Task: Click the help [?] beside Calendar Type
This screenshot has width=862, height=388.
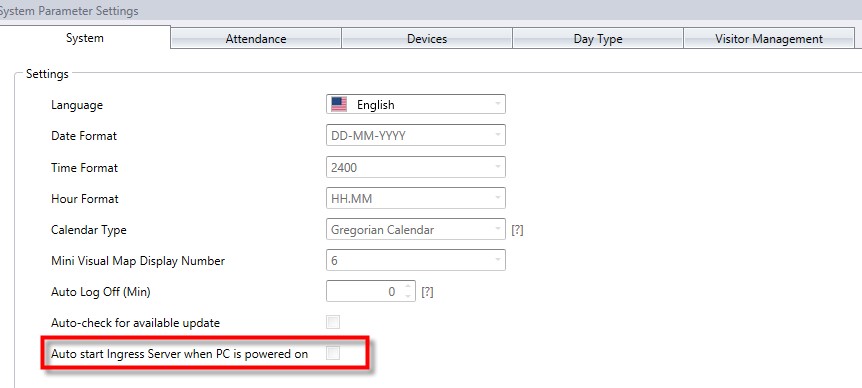Action: click(x=517, y=230)
